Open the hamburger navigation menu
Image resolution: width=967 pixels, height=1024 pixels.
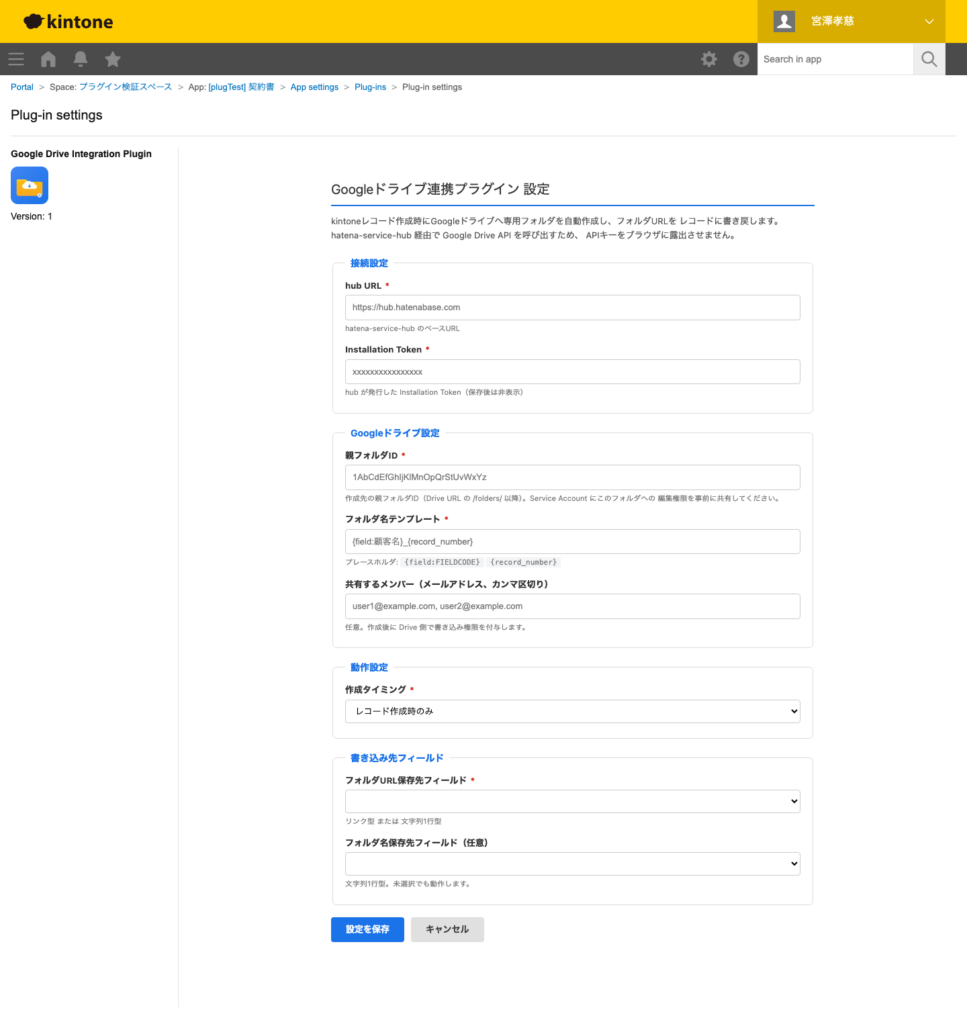(16, 59)
